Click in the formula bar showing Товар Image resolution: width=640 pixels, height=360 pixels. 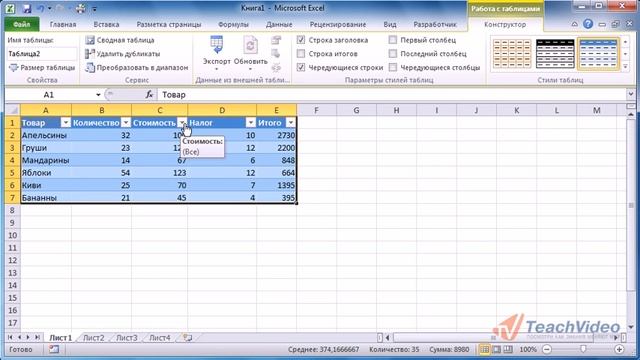pyautogui.click(x=392, y=95)
